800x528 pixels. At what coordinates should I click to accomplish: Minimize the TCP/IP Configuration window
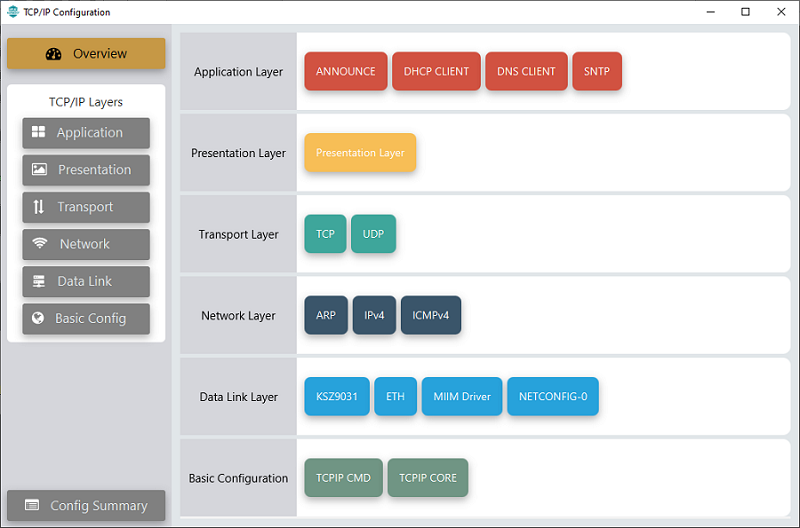click(710, 12)
